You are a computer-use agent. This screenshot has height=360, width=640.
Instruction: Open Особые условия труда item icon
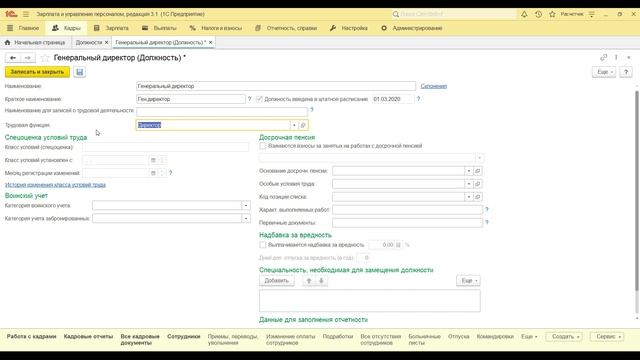[x=478, y=184]
